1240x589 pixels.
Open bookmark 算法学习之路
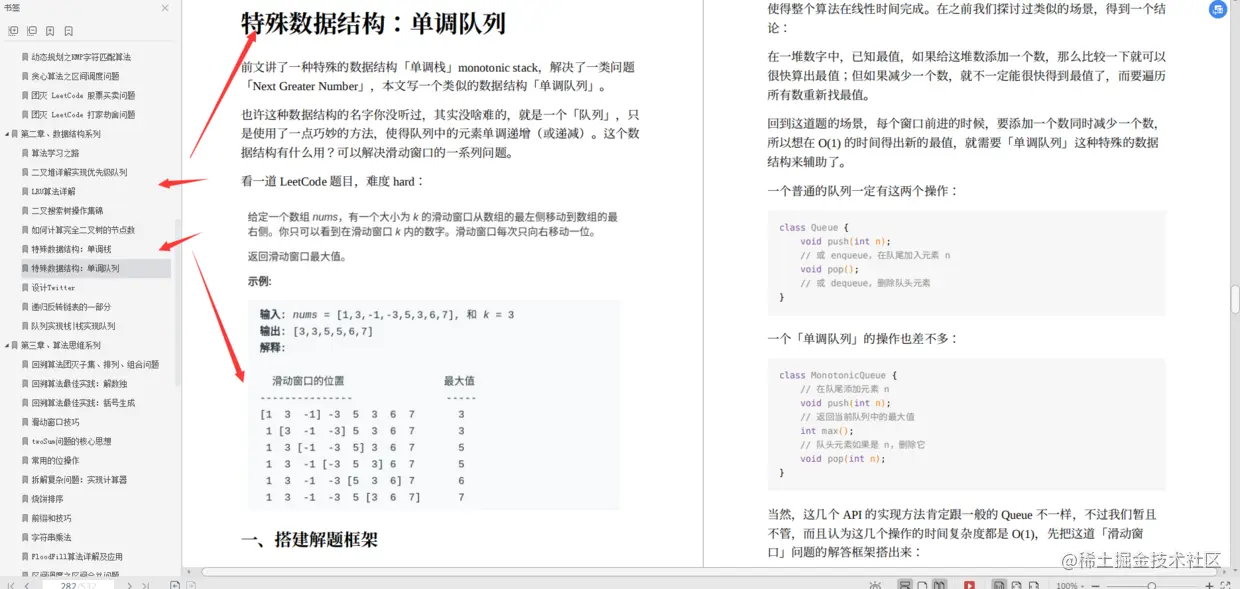coord(53,153)
